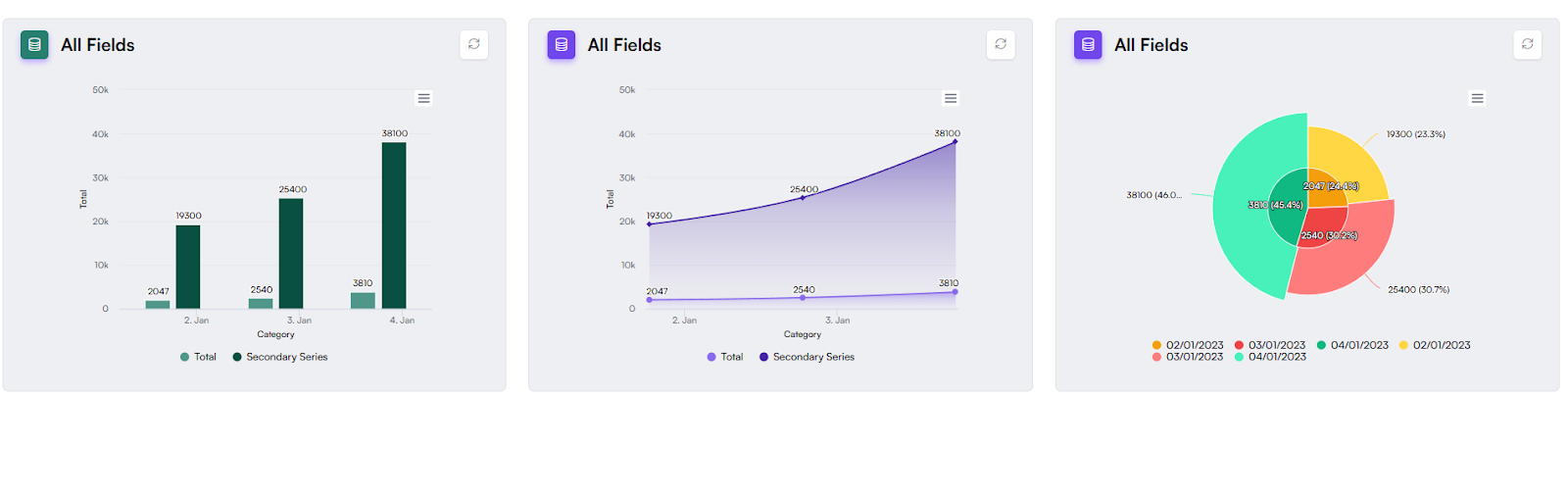This screenshot has width=1568, height=496.
Task: Click the 25400 data point on the area chart
Action: click(803, 198)
